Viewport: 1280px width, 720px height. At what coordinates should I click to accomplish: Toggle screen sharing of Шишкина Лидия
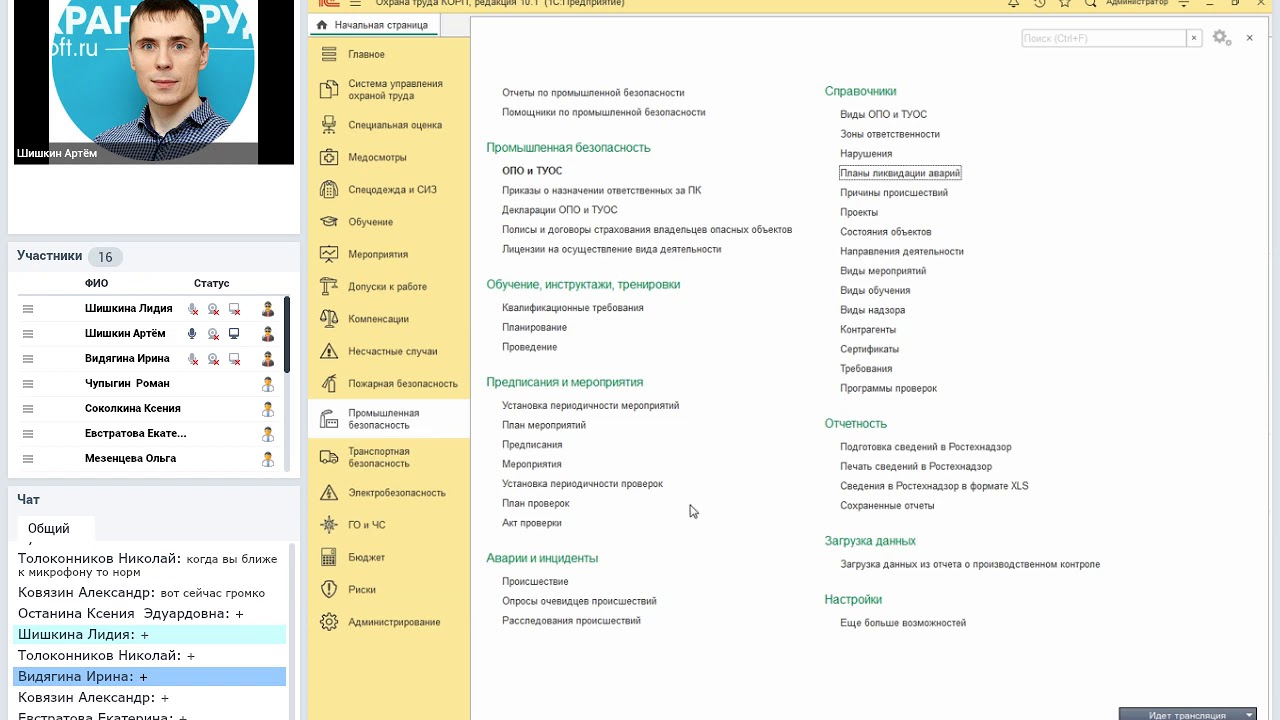click(234, 309)
